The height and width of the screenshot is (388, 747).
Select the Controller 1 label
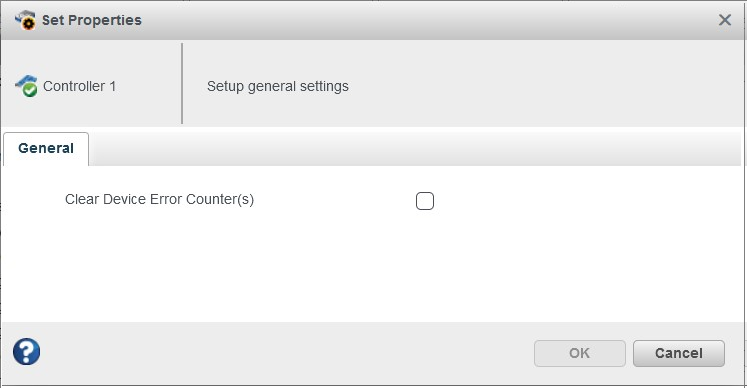coord(79,86)
